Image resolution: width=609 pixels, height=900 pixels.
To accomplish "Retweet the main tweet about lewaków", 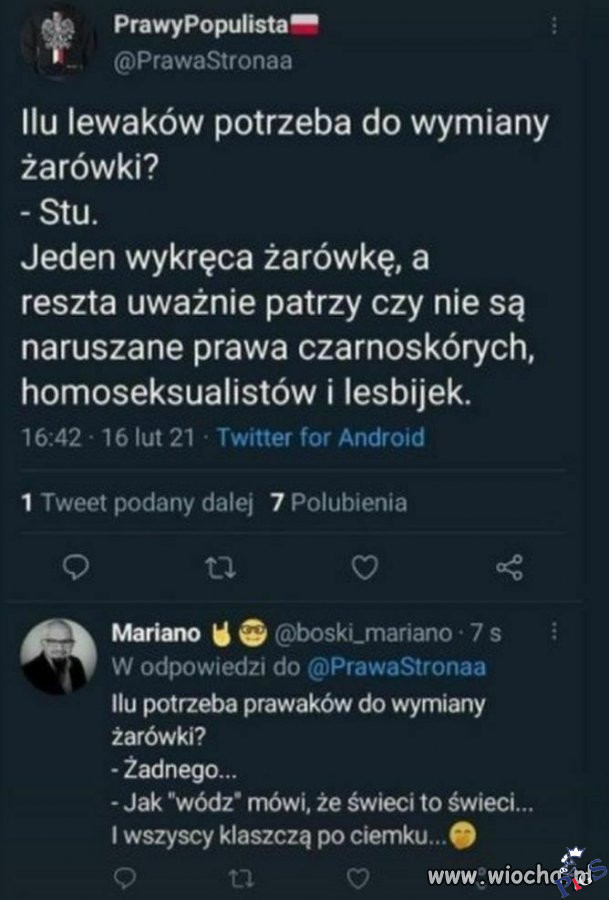I will click(x=218, y=569).
